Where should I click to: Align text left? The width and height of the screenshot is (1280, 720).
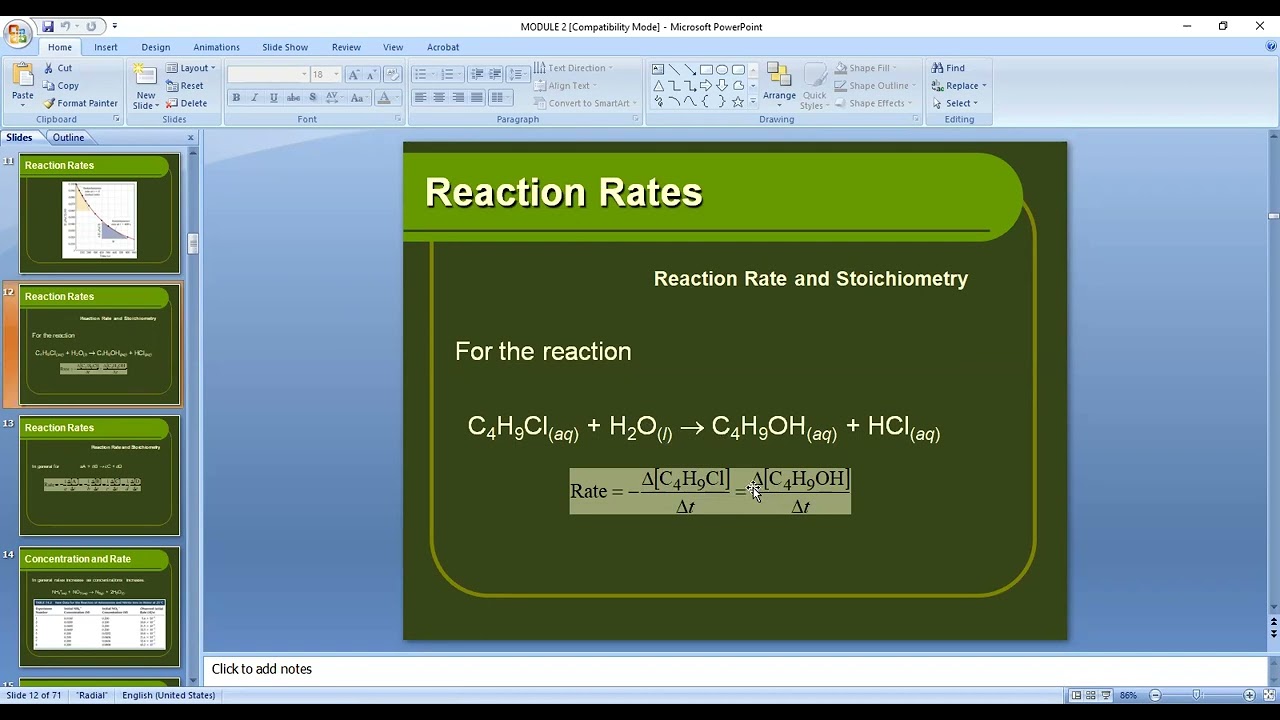420,98
